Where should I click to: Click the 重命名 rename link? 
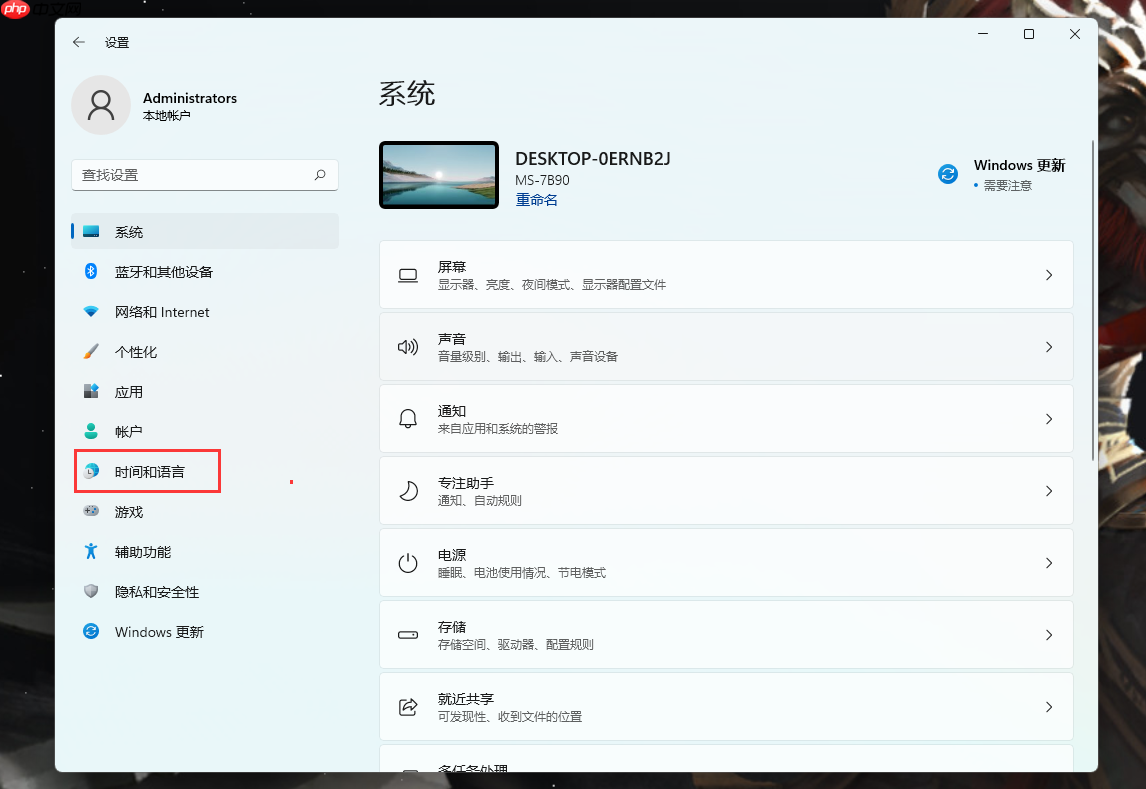tap(536, 200)
